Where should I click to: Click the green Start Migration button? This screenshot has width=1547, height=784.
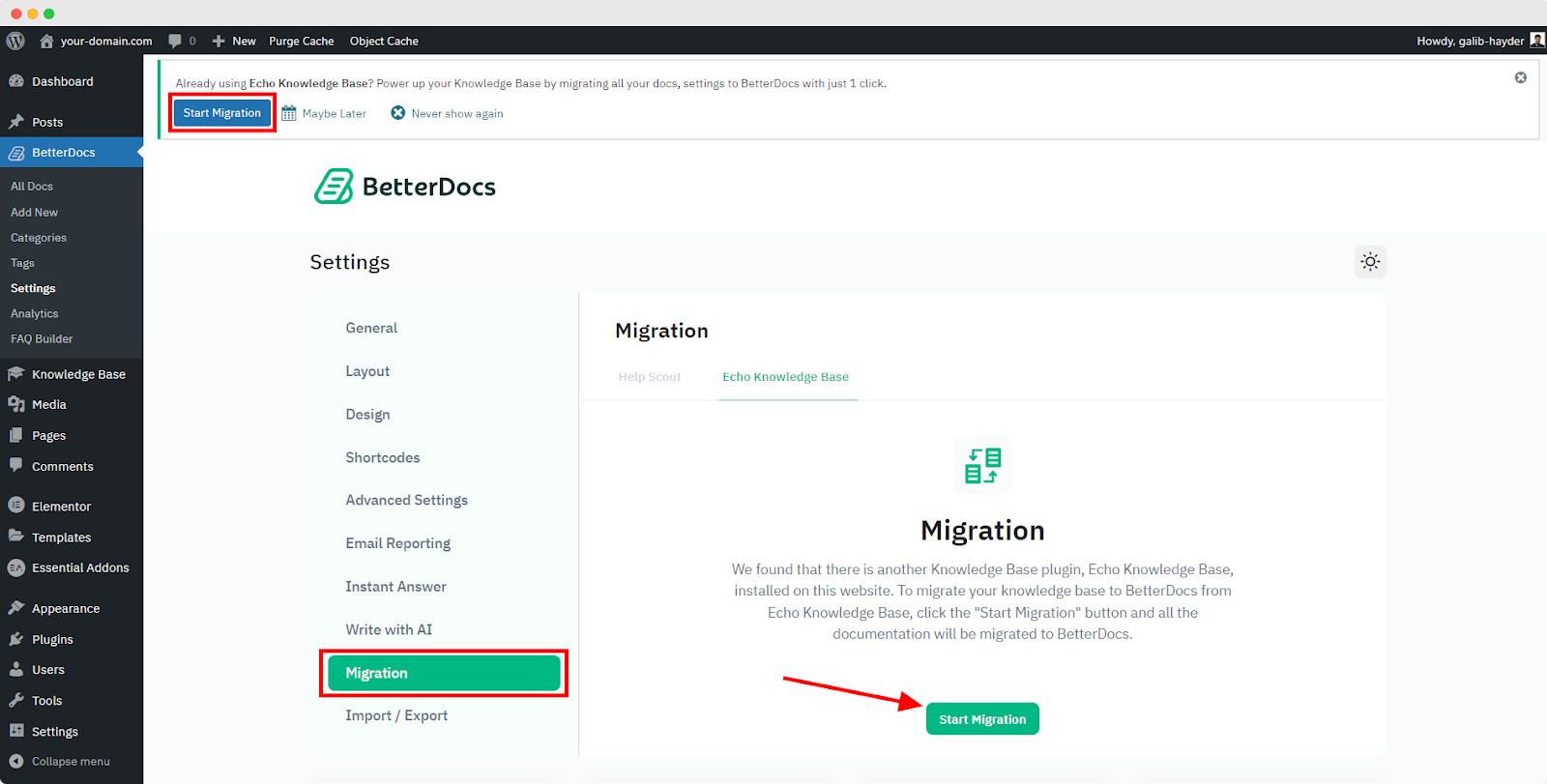(982, 719)
